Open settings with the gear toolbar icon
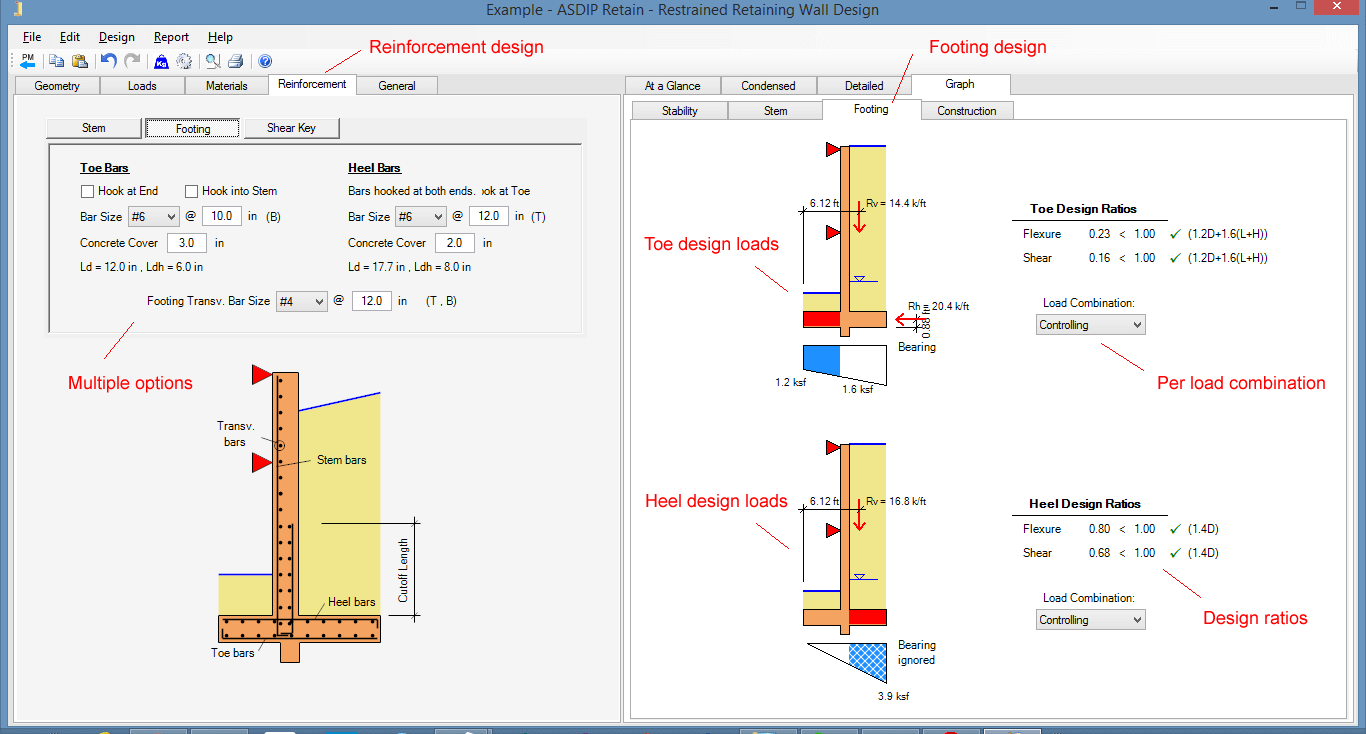Screen dimensions: 1366x734 coord(184,61)
